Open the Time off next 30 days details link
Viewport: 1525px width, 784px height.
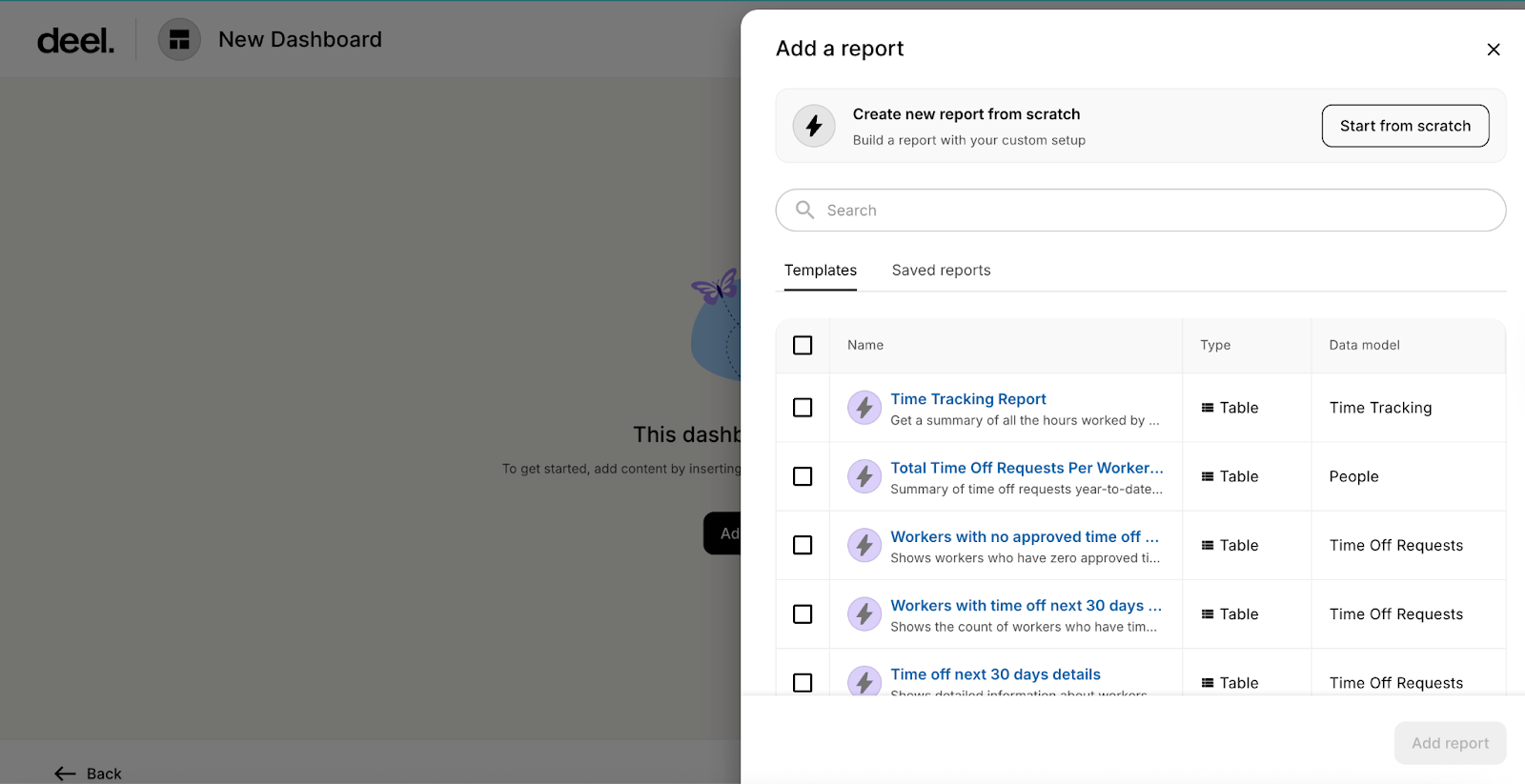pyautogui.click(x=995, y=674)
